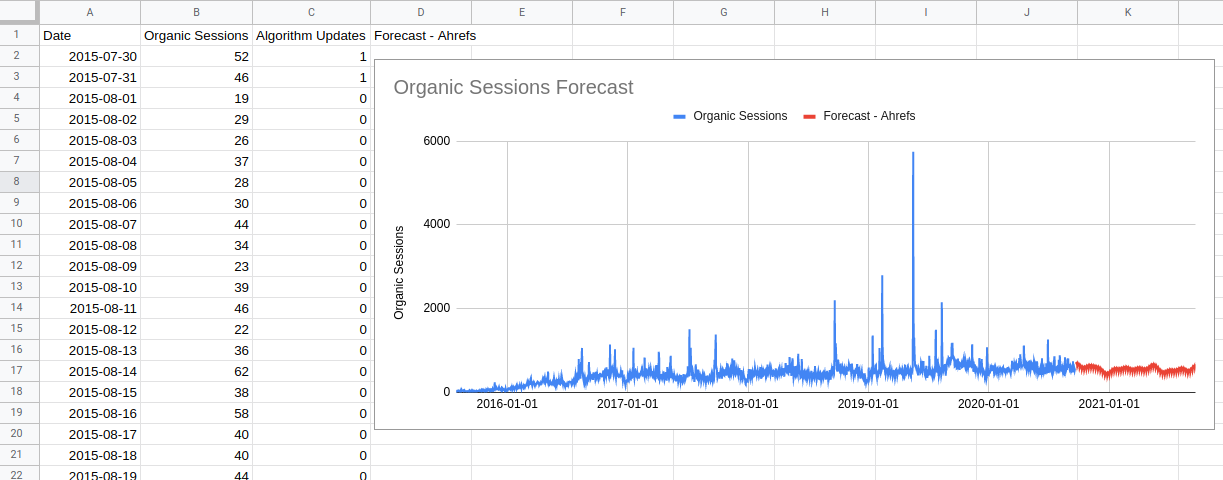Click column K header

point(1128,12)
